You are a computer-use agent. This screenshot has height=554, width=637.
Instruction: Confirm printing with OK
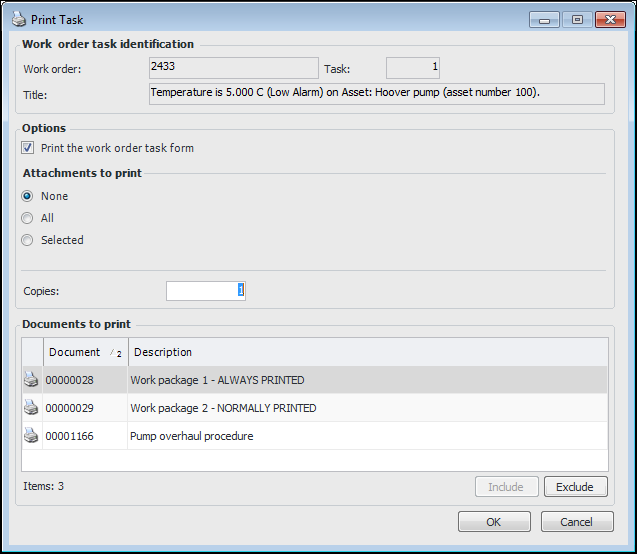point(494,522)
